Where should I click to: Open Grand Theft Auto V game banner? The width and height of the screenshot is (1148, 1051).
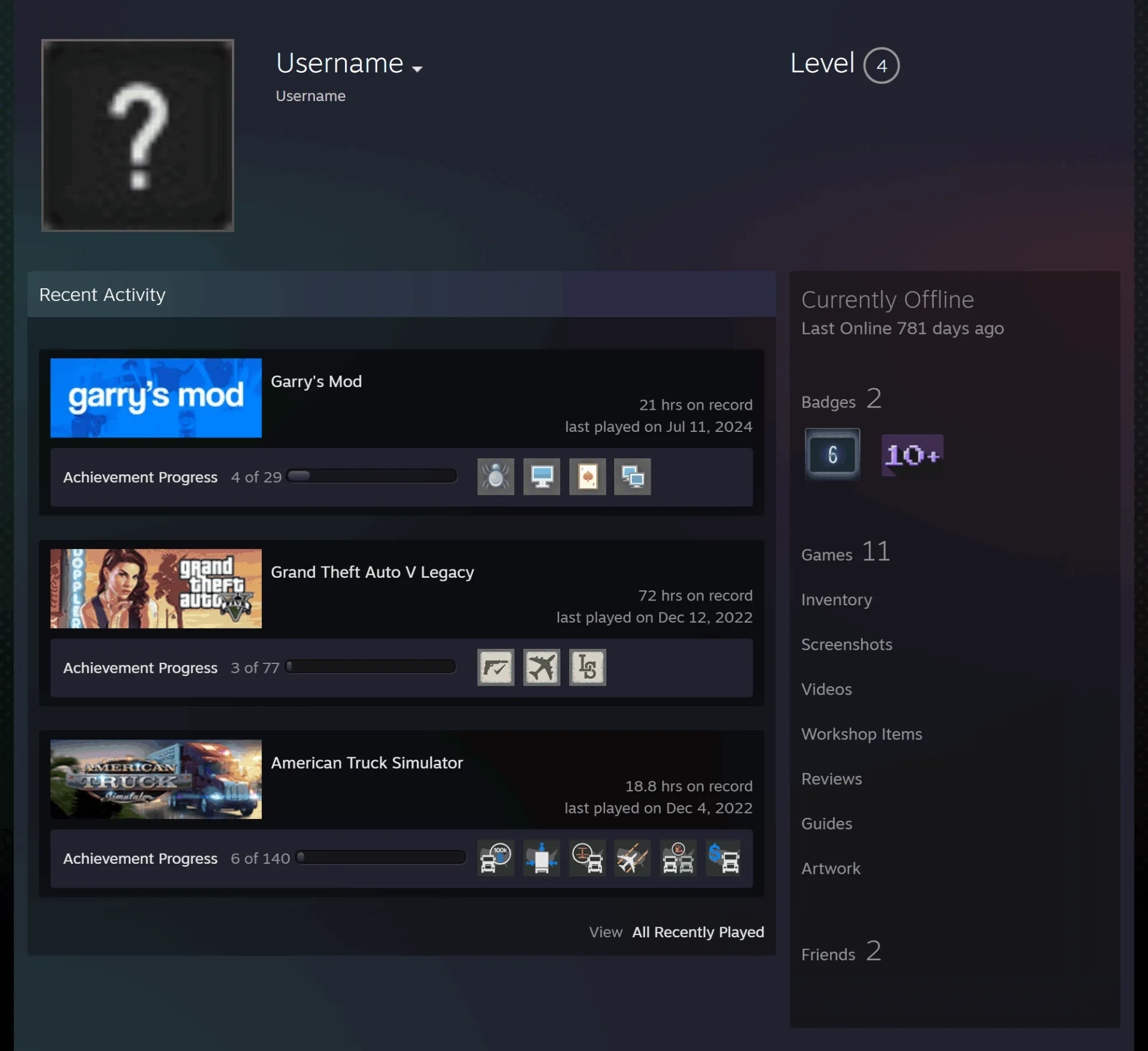coord(156,589)
